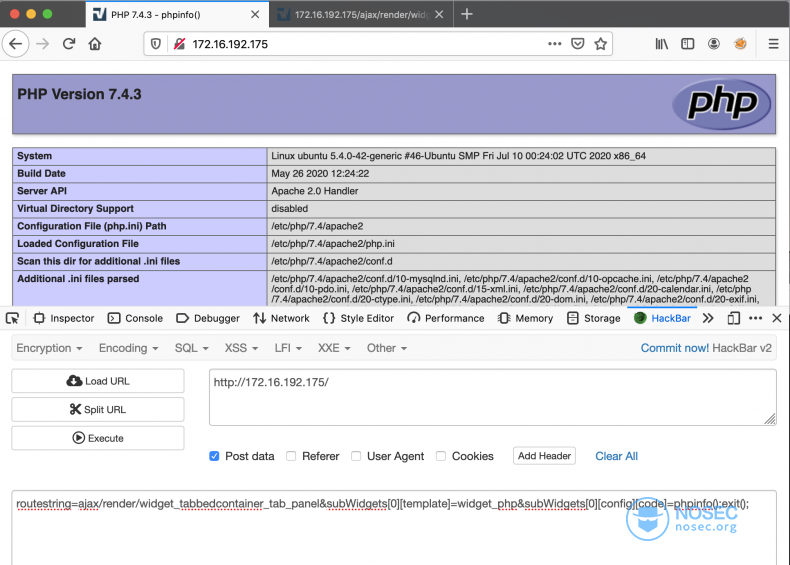
Task: Click the Add Header button
Action: point(544,456)
